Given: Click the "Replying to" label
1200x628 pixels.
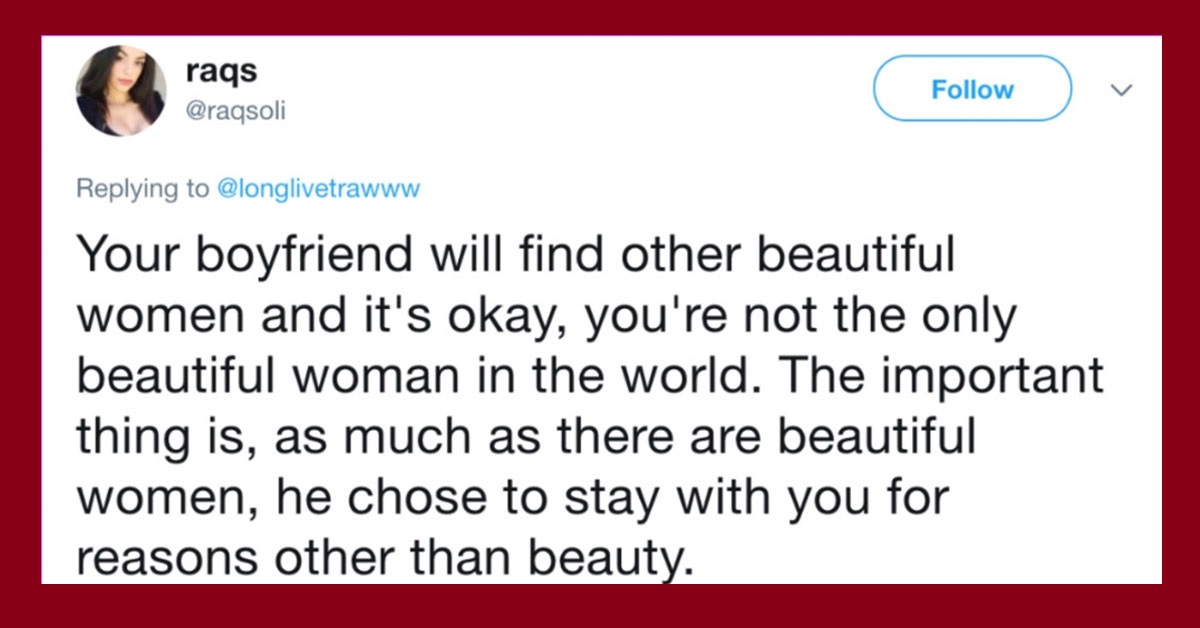Looking at the screenshot, I should pyautogui.click(x=144, y=190).
